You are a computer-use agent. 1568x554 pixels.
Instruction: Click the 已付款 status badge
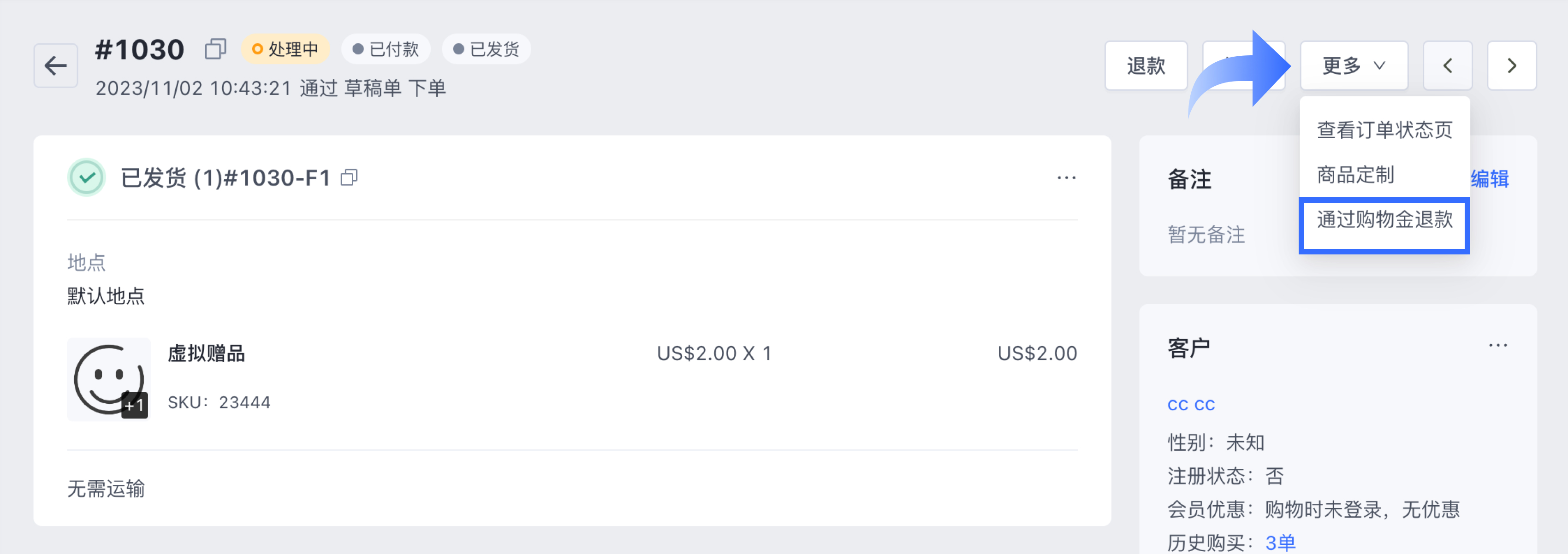tap(386, 49)
